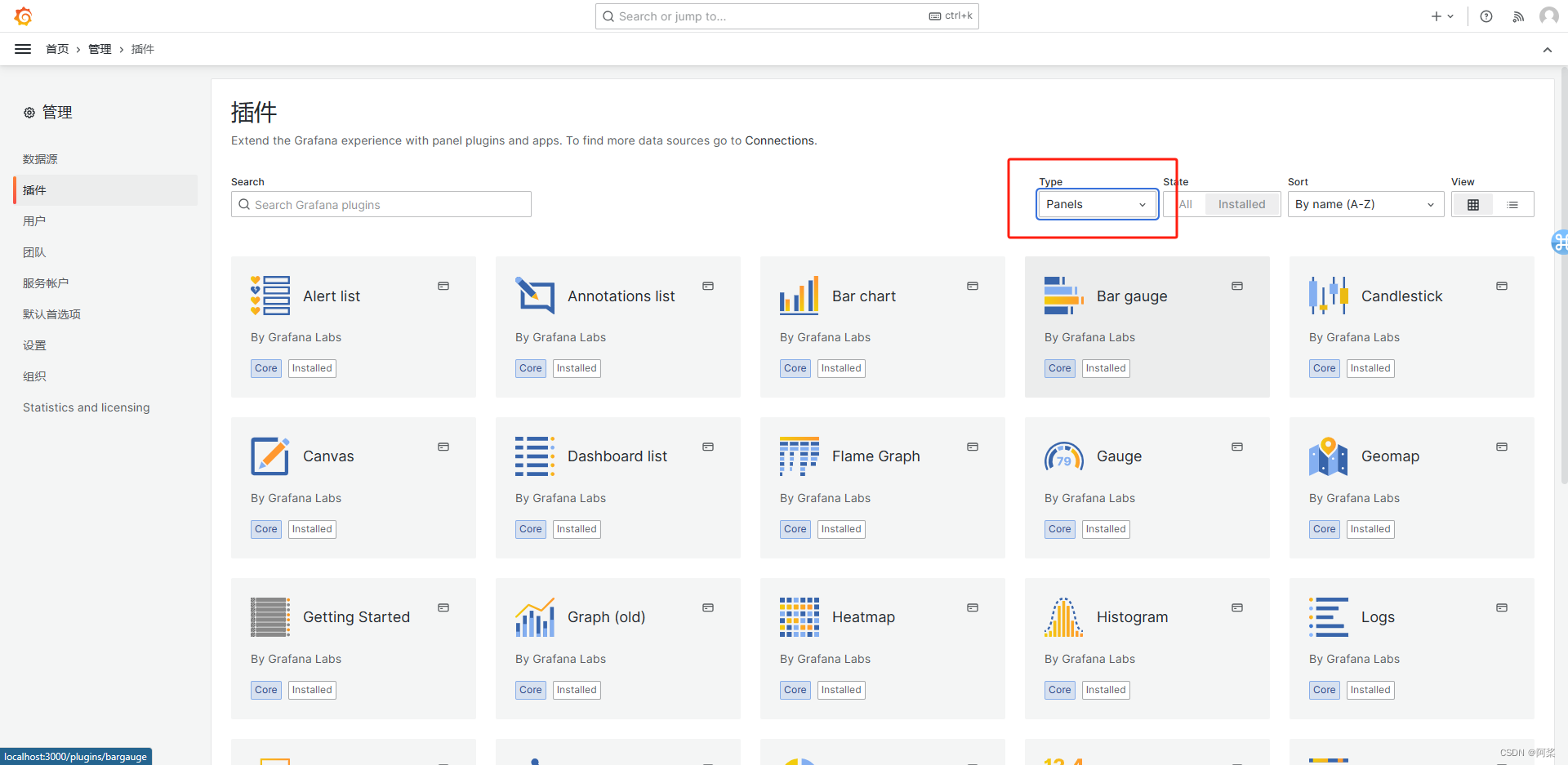Click the Core badge on Logs card
1568x765 pixels.
[1325, 690]
